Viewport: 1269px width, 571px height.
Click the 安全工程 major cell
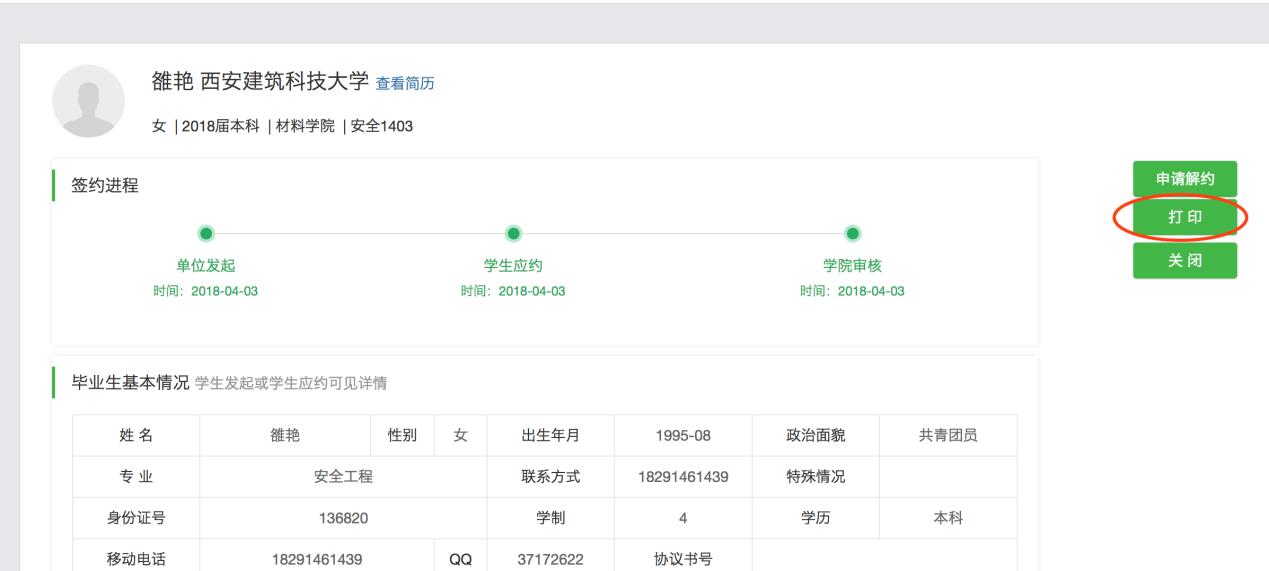pos(343,477)
